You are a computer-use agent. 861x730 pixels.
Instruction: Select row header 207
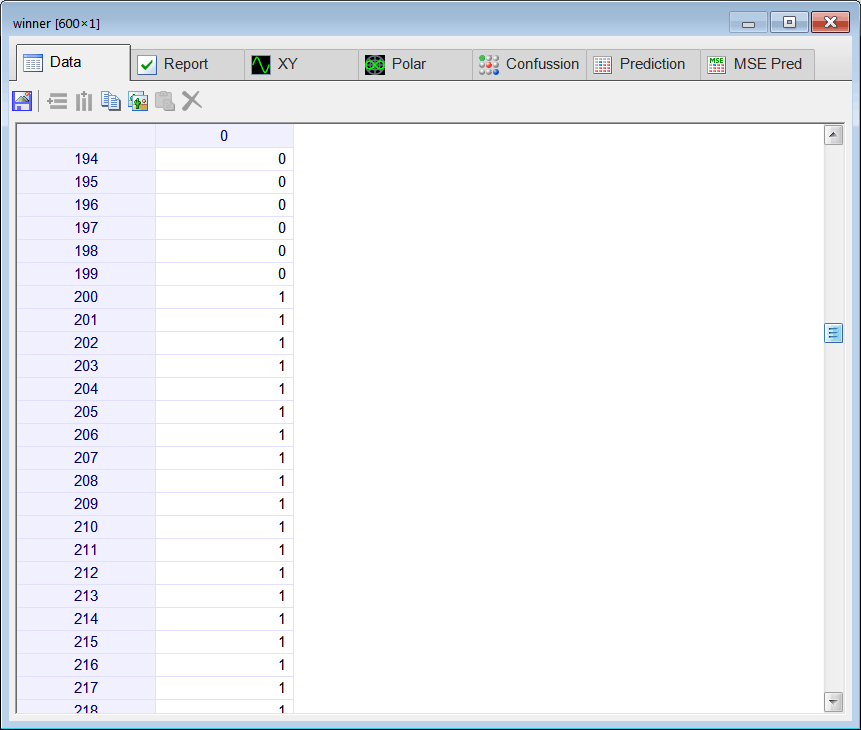coord(86,459)
